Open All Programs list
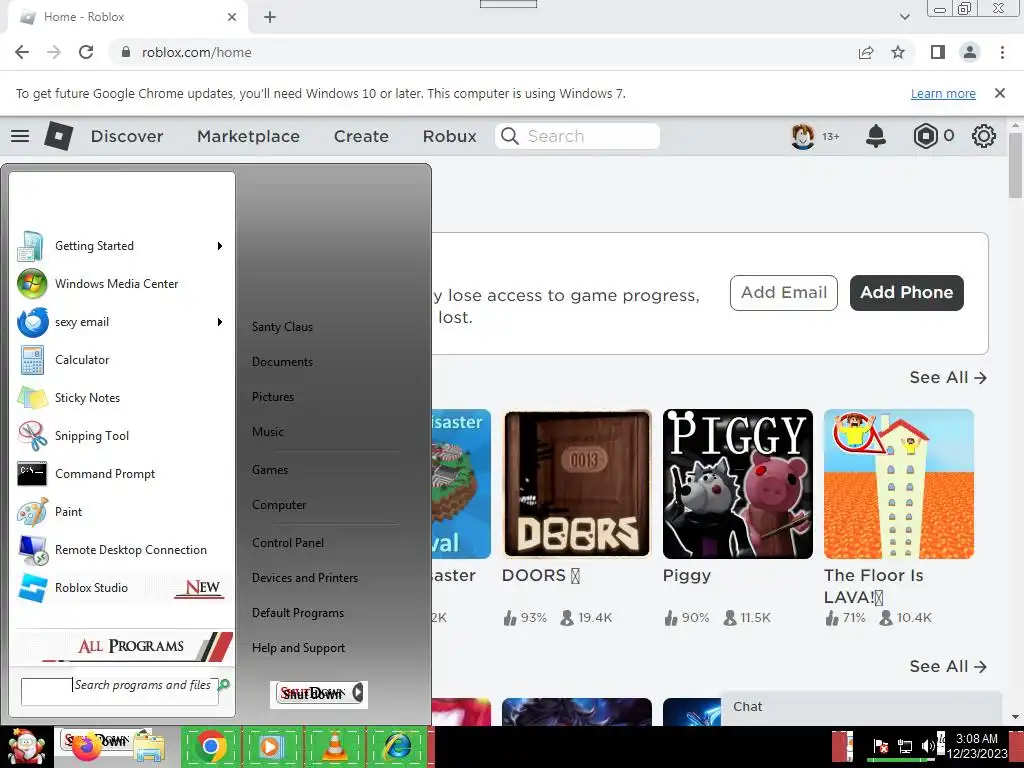Image resolution: width=1024 pixels, height=768 pixels. coord(122,647)
